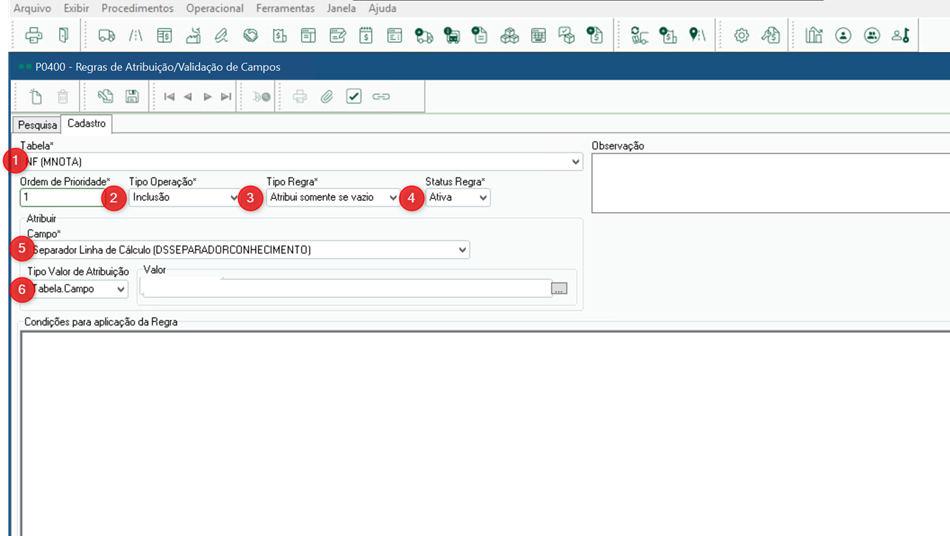950x536 pixels.
Task: Click the attachment paperclip in form toolbar
Action: (327, 96)
